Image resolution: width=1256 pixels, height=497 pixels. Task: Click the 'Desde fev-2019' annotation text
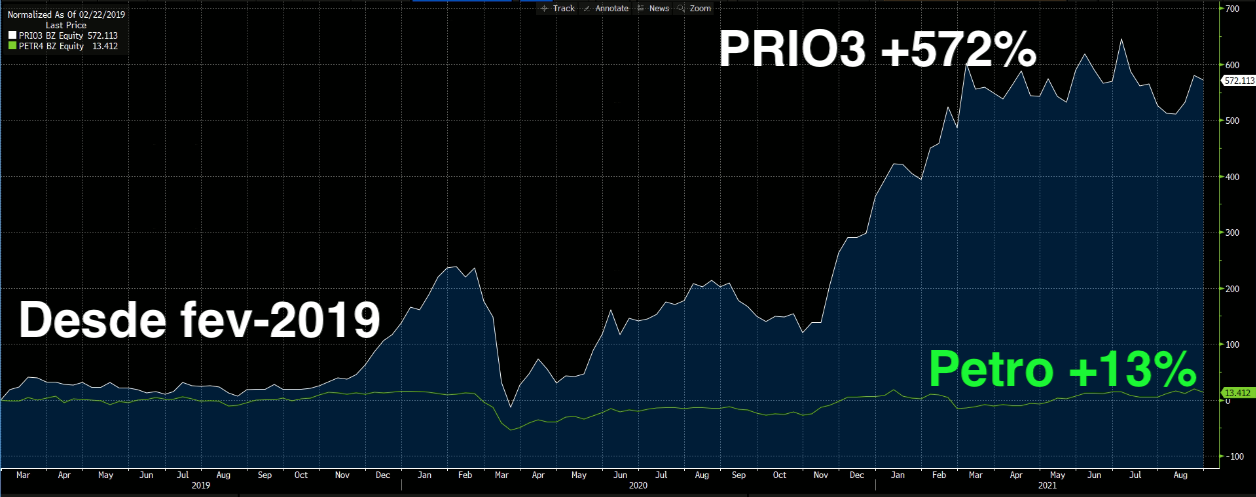[x=200, y=322]
